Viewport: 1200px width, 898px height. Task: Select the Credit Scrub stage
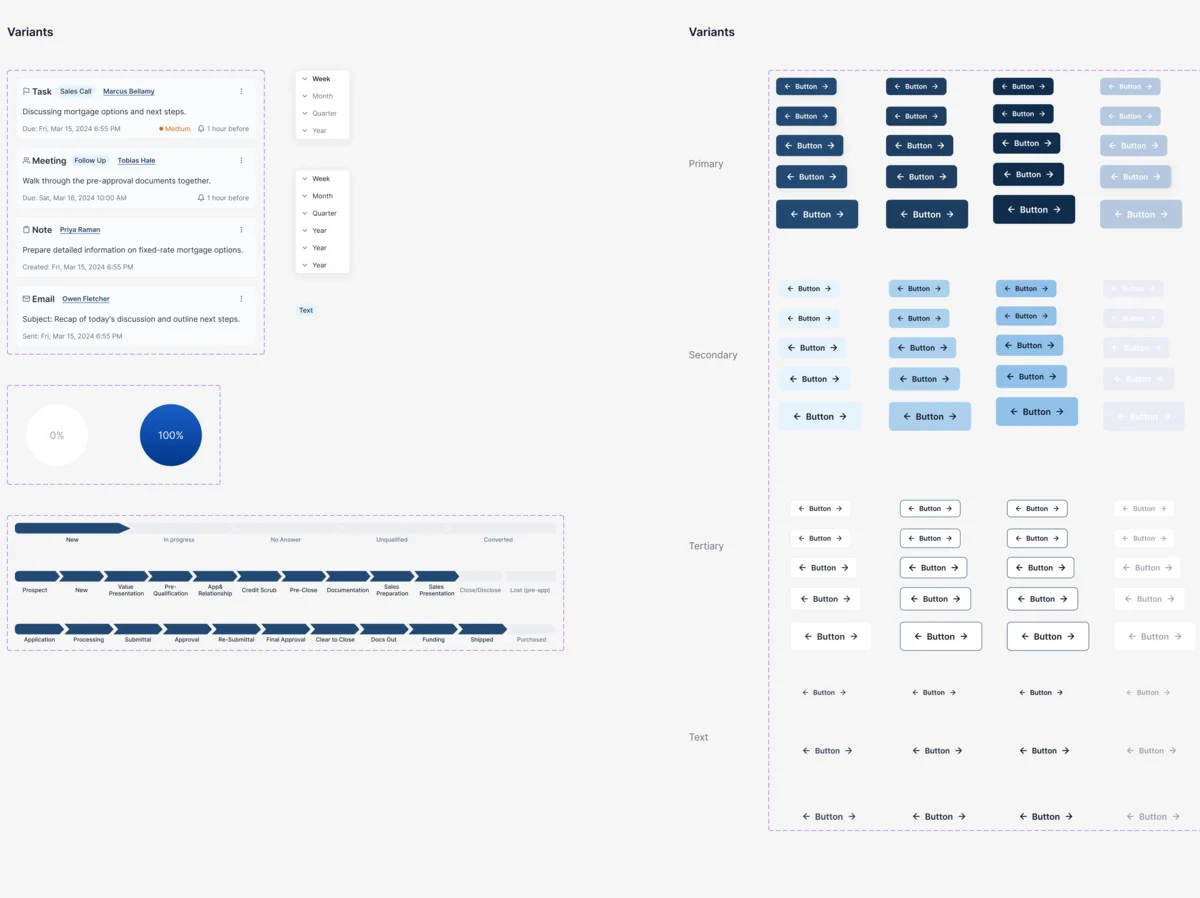tap(259, 576)
